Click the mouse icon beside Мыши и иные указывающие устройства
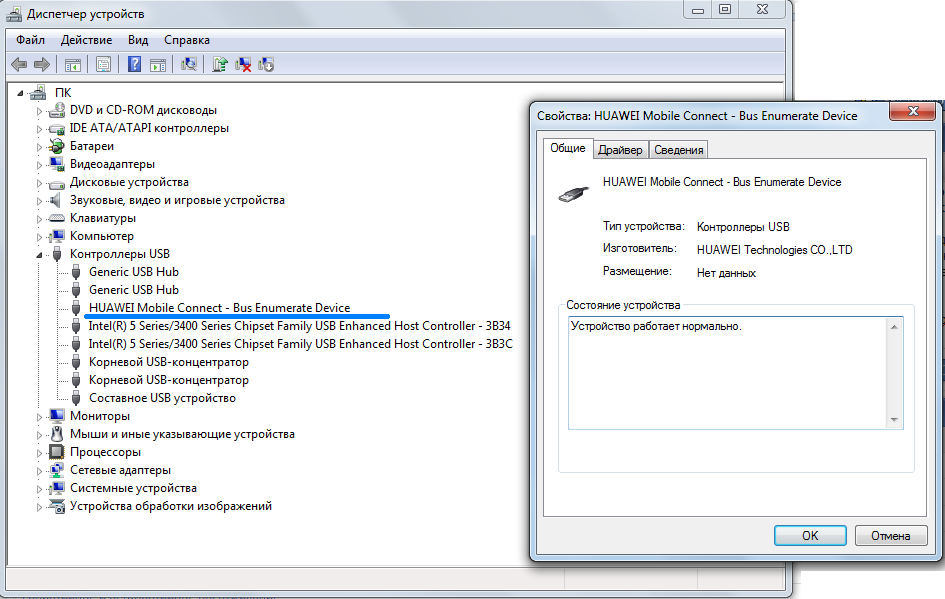Screen dimensions: 945x599 pos(57,434)
